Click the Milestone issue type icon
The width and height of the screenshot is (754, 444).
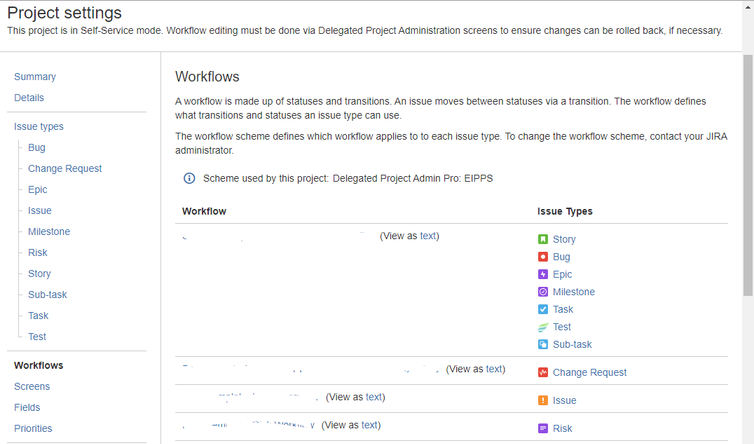point(543,292)
